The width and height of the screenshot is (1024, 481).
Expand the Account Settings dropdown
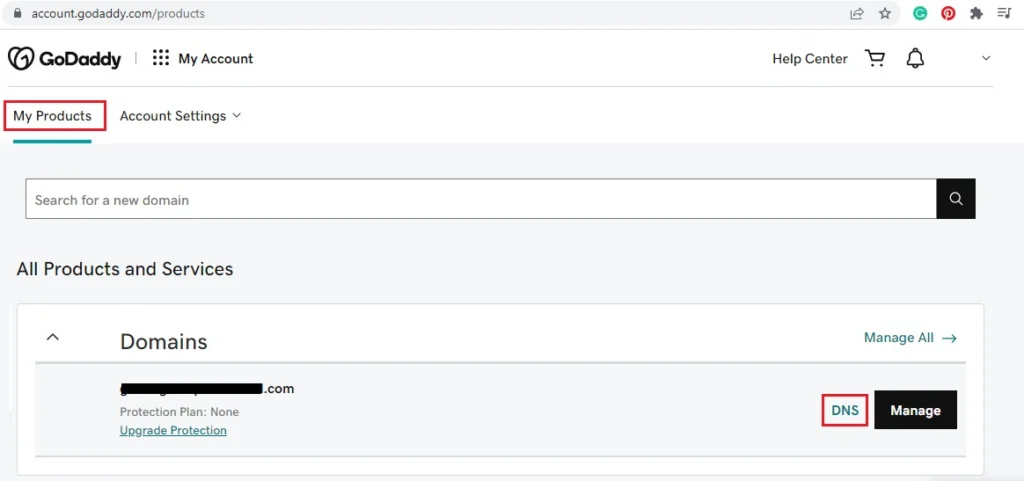pyautogui.click(x=180, y=116)
